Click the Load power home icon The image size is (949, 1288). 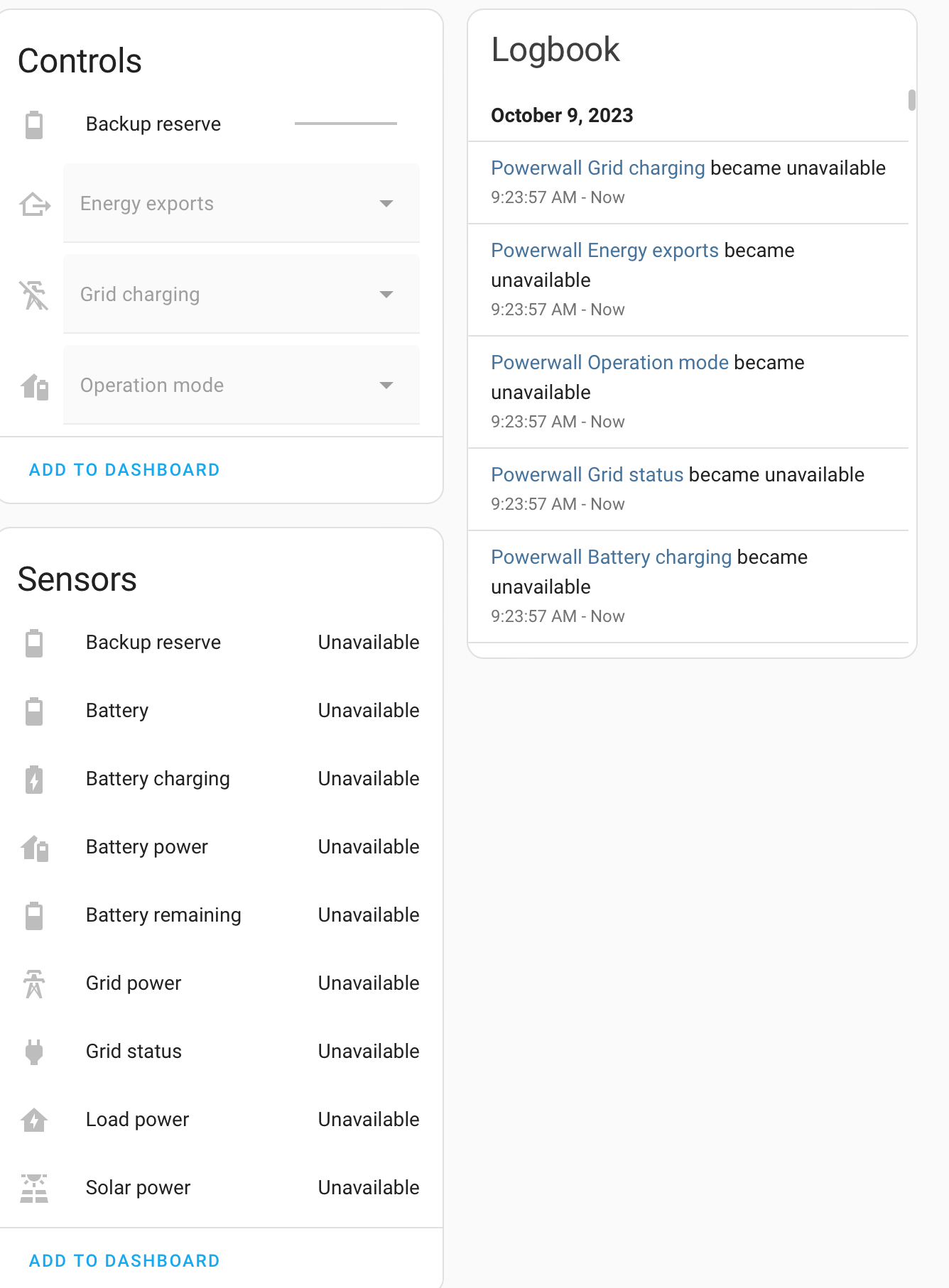pos(33,1120)
